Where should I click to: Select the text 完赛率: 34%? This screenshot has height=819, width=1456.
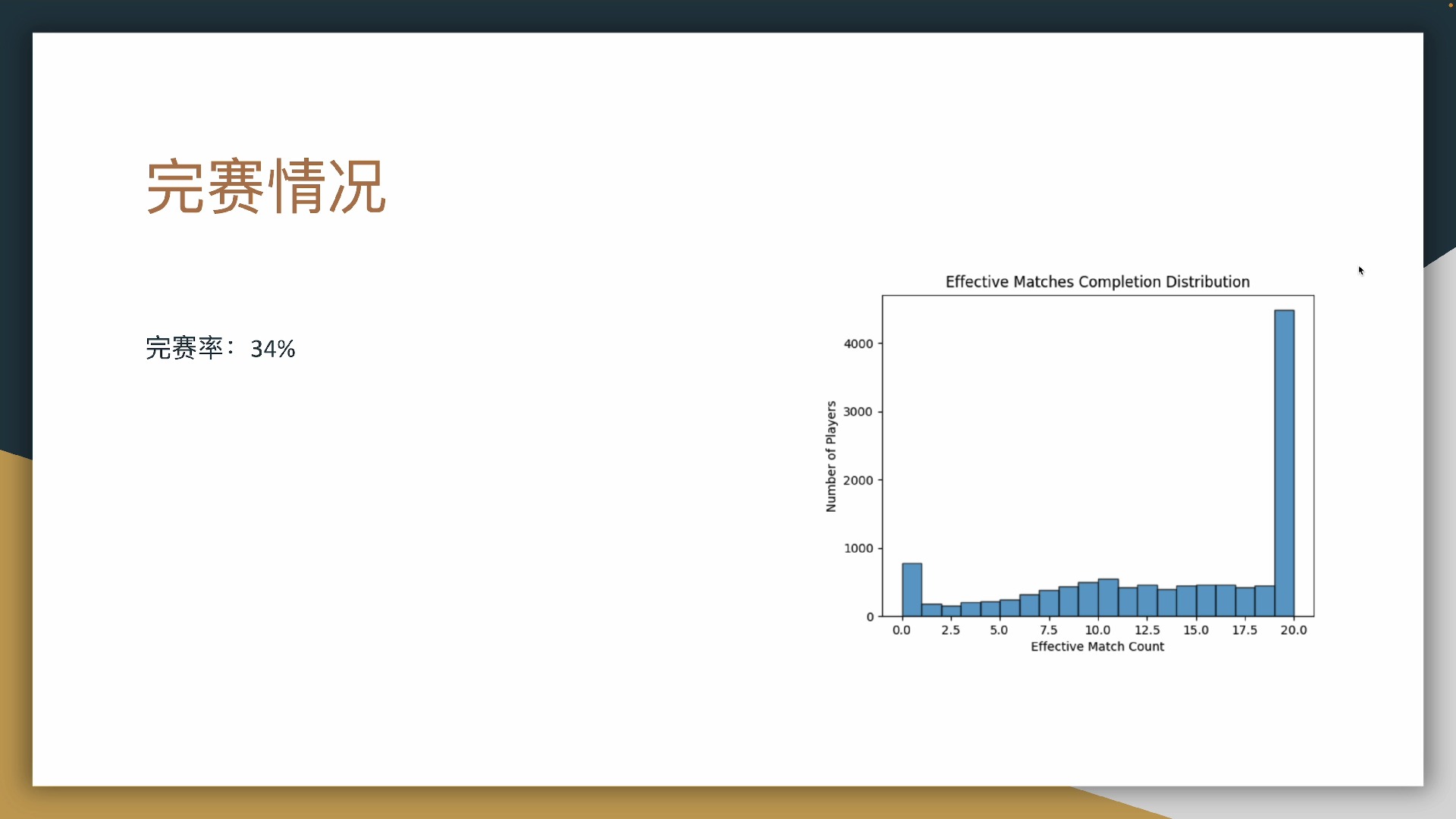pos(221,348)
